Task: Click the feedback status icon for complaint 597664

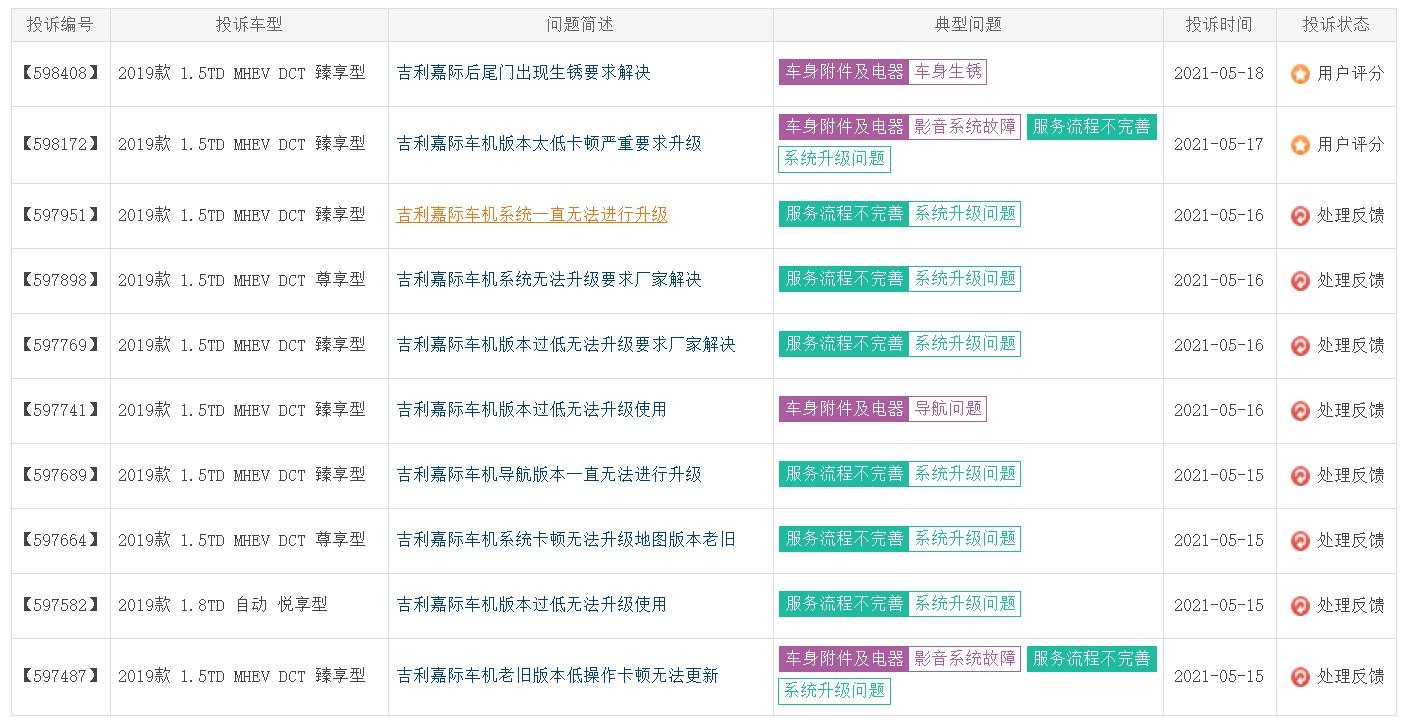Action: click(x=1300, y=541)
